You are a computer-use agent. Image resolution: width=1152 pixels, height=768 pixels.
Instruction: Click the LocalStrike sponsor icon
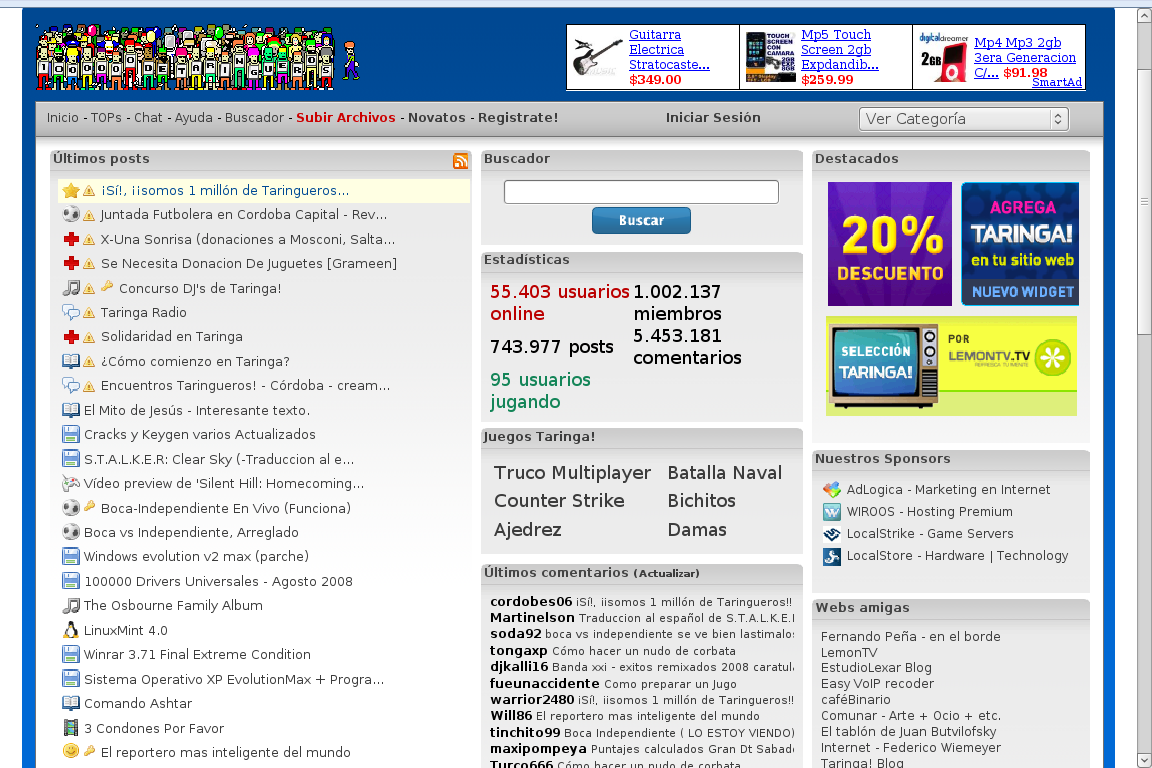click(832, 534)
